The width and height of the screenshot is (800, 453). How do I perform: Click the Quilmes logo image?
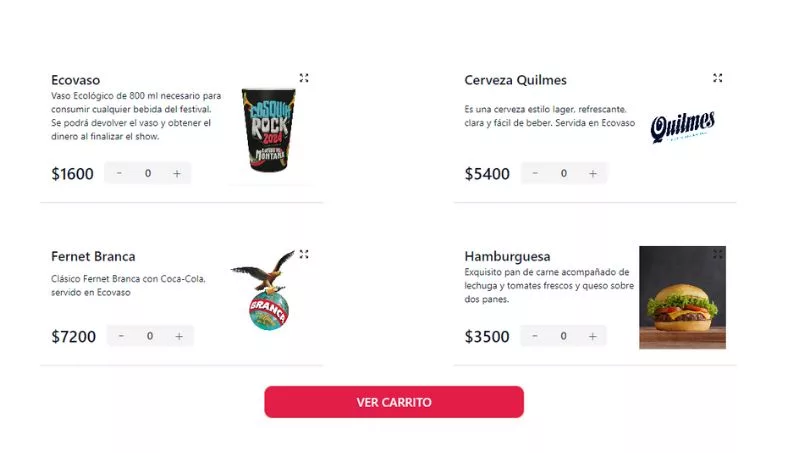coord(683,127)
